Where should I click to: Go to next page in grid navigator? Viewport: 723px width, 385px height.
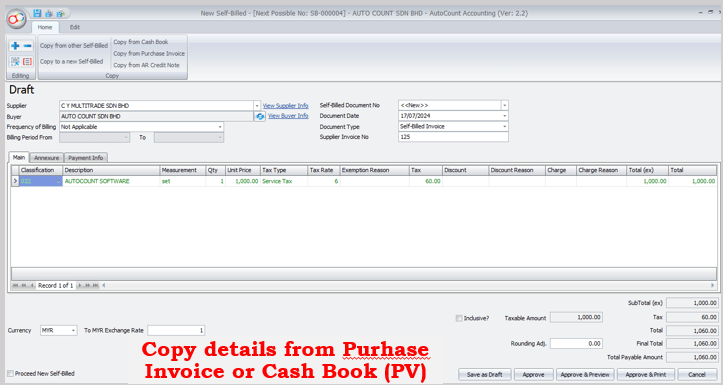click(87, 285)
